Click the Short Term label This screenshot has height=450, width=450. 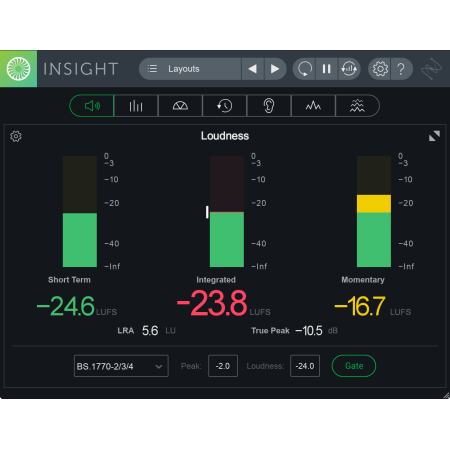(x=69, y=280)
